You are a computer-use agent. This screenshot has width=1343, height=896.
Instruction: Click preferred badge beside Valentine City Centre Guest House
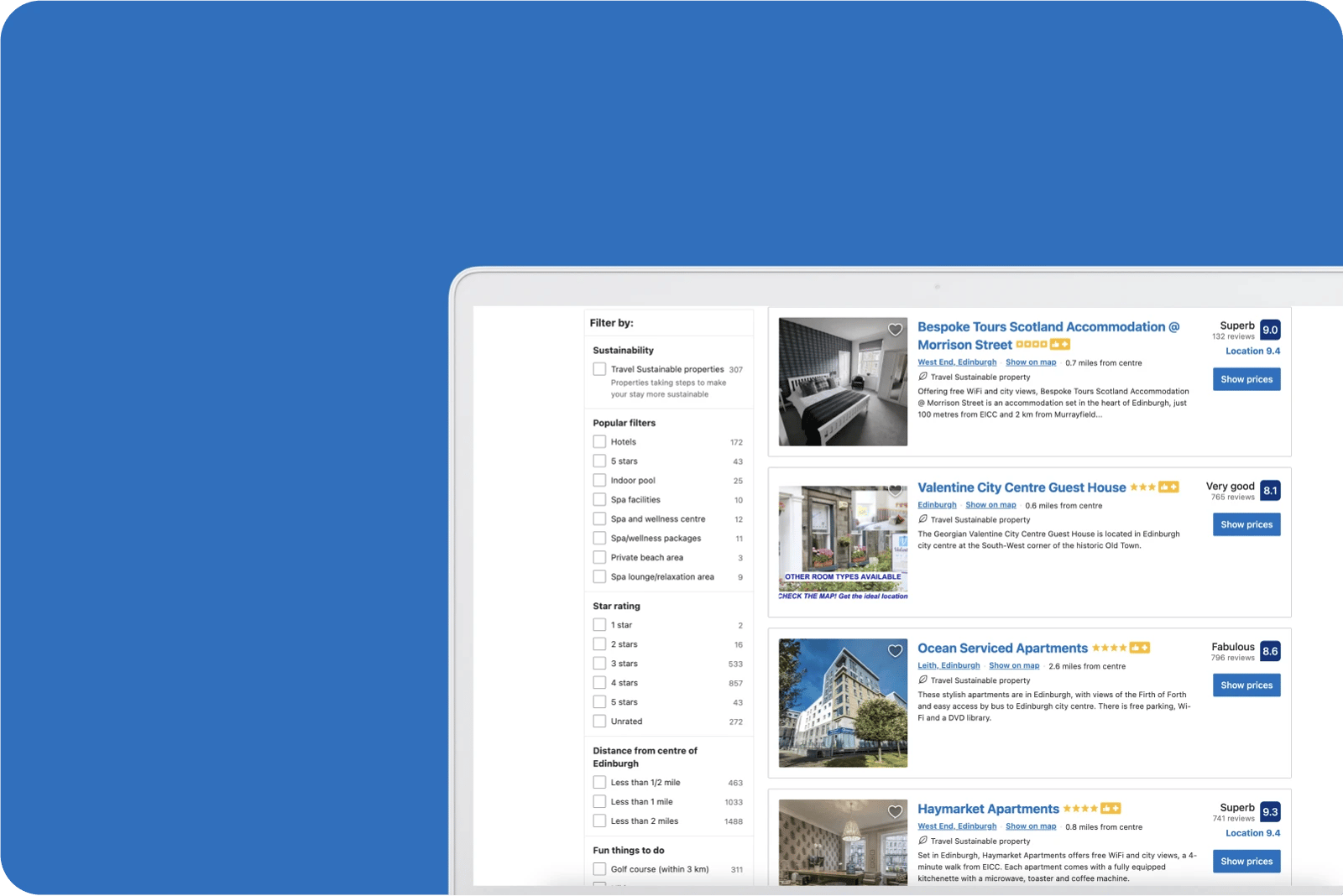[x=1169, y=487]
